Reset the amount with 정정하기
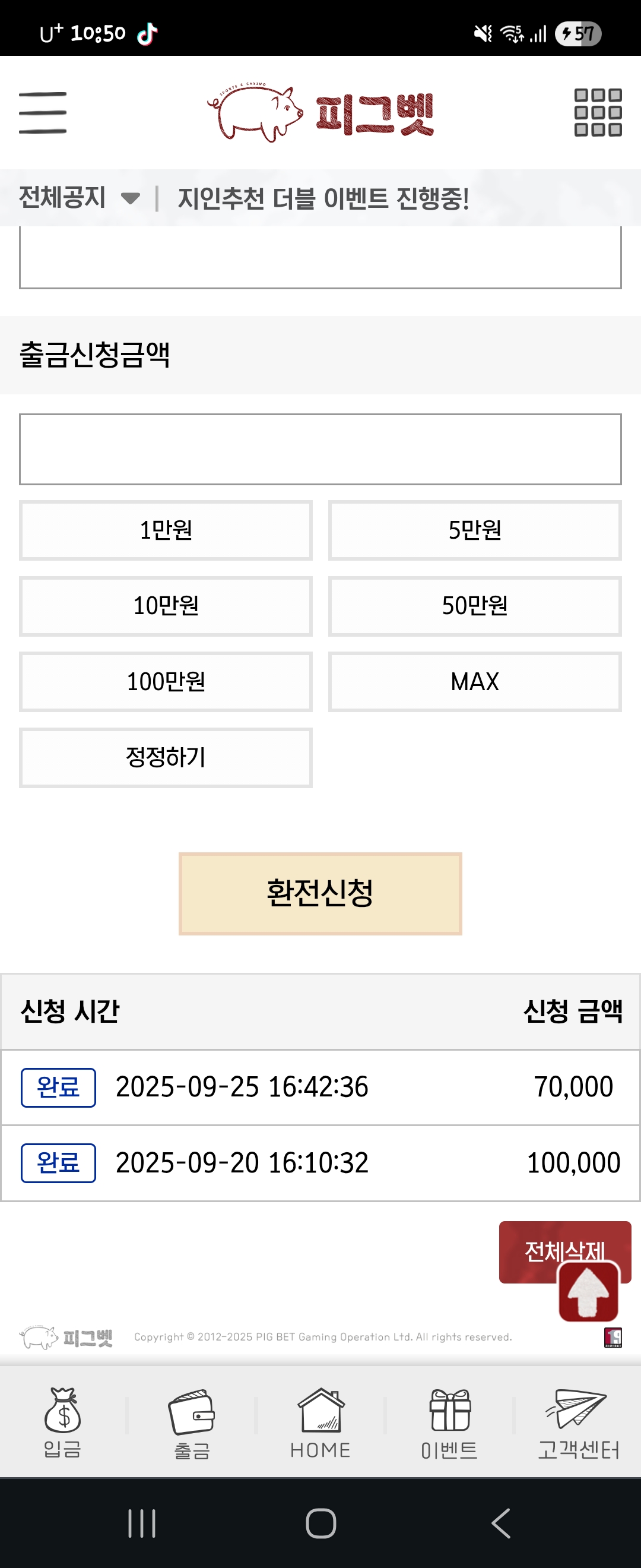The image size is (641, 1568). [166, 758]
